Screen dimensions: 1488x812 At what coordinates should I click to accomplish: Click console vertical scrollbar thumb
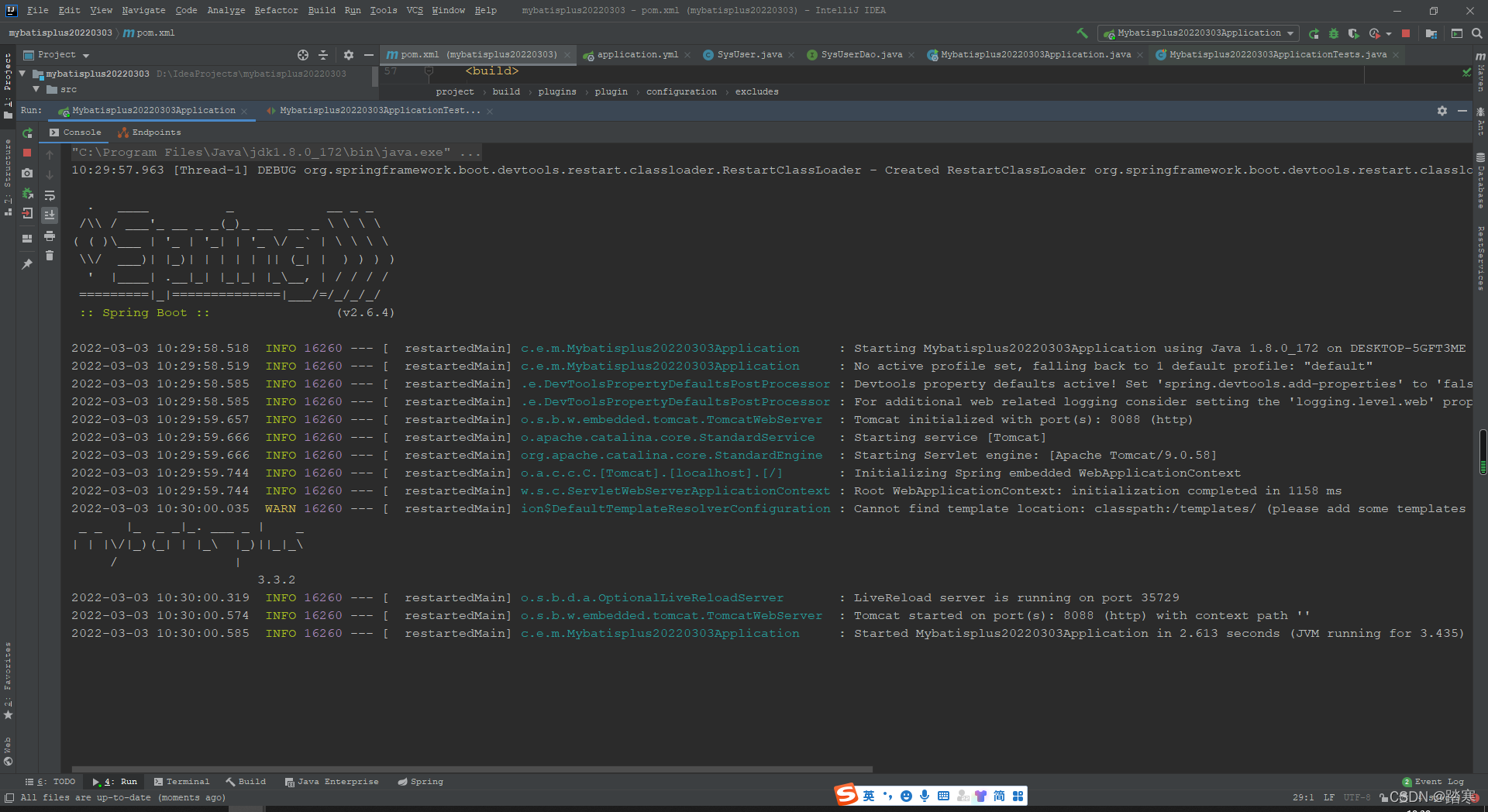pos(1482,452)
